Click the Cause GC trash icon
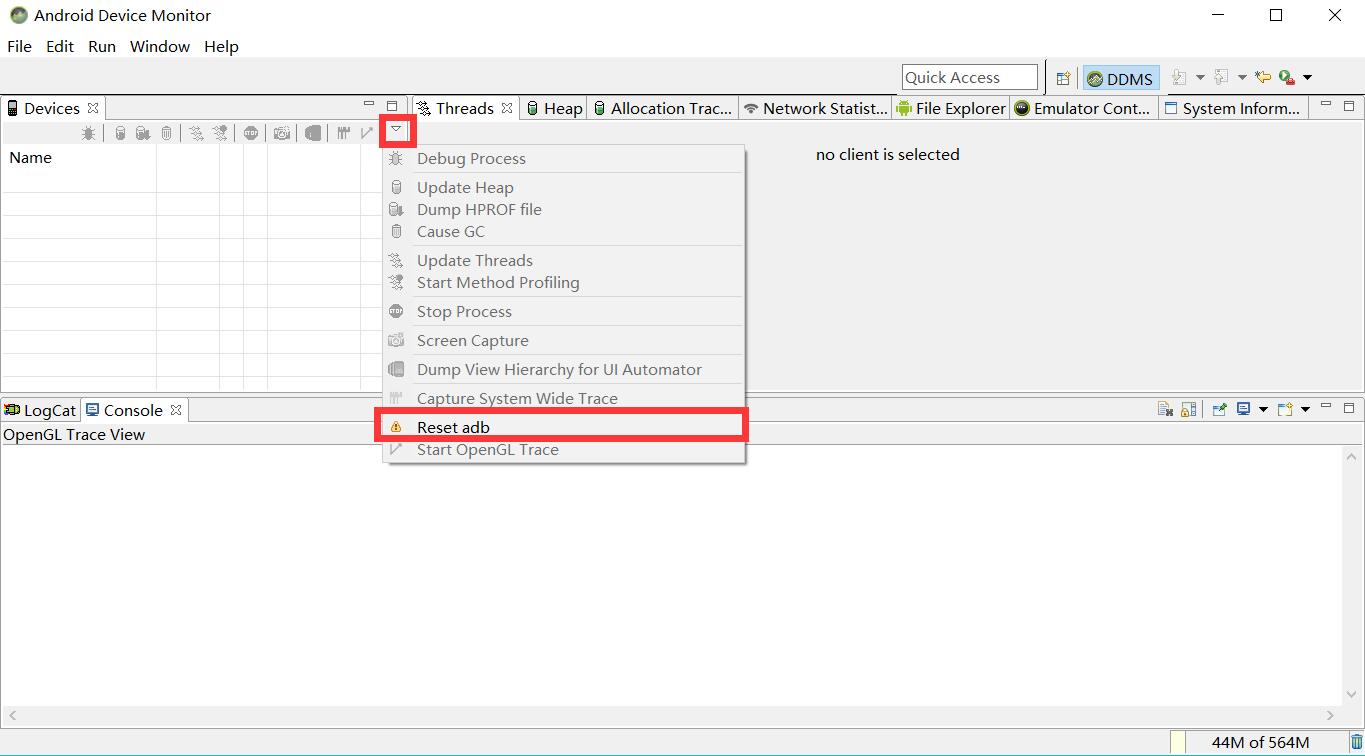This screenshot has height=756, width=1365. [167, 133]
